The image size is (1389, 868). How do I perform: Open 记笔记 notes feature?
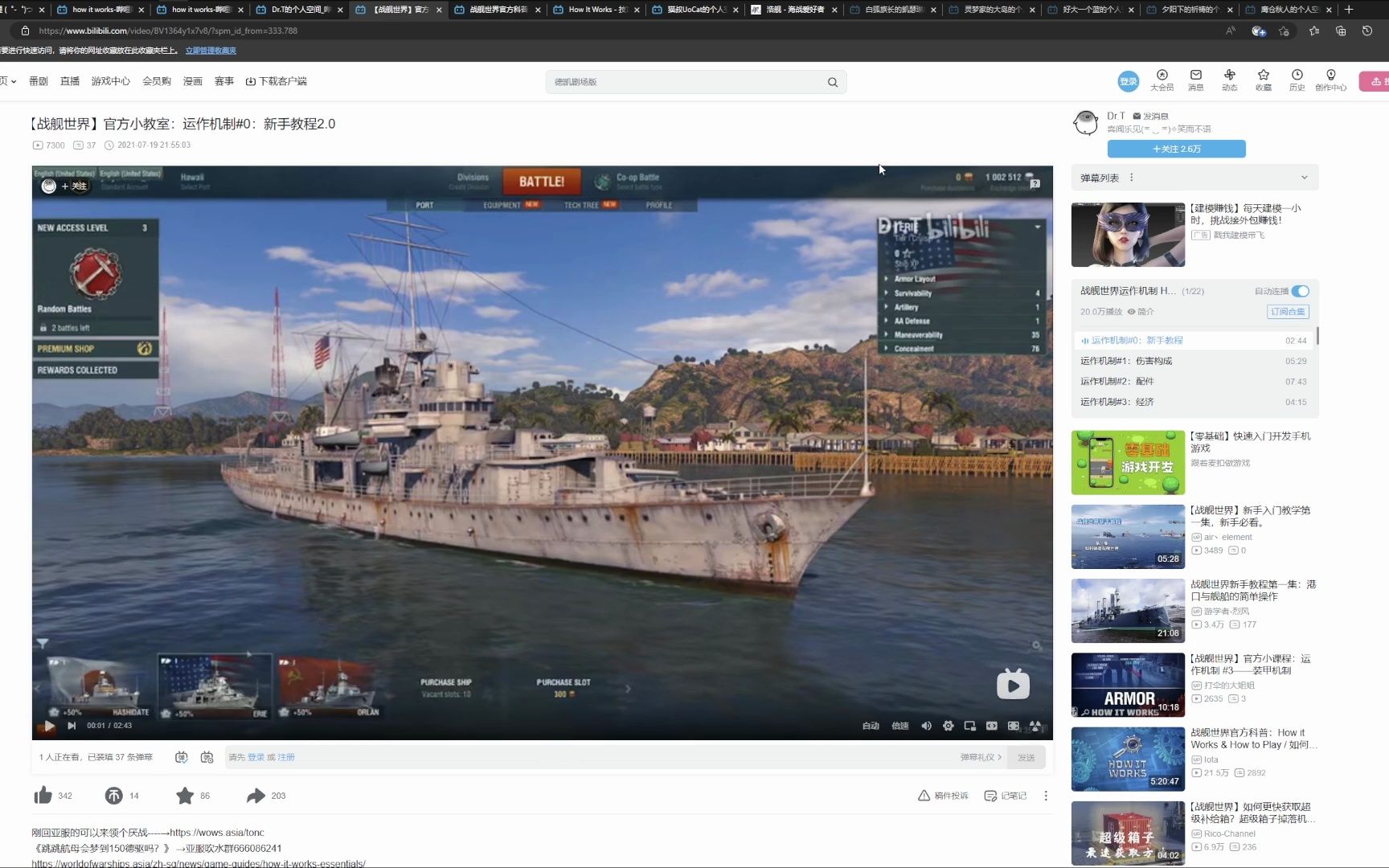click(1006, 796)
